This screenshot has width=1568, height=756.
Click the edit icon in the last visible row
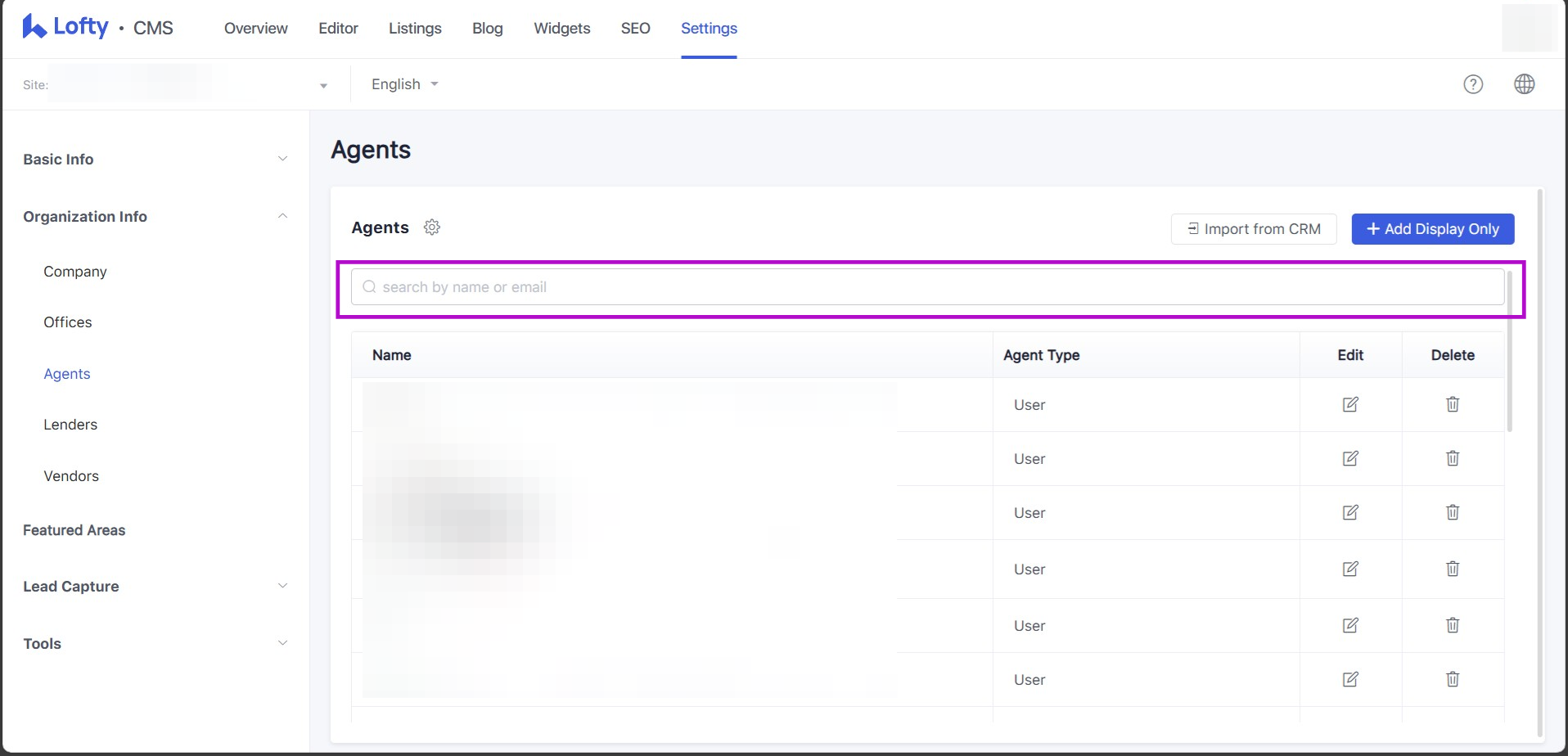(x=1350, y=679)
